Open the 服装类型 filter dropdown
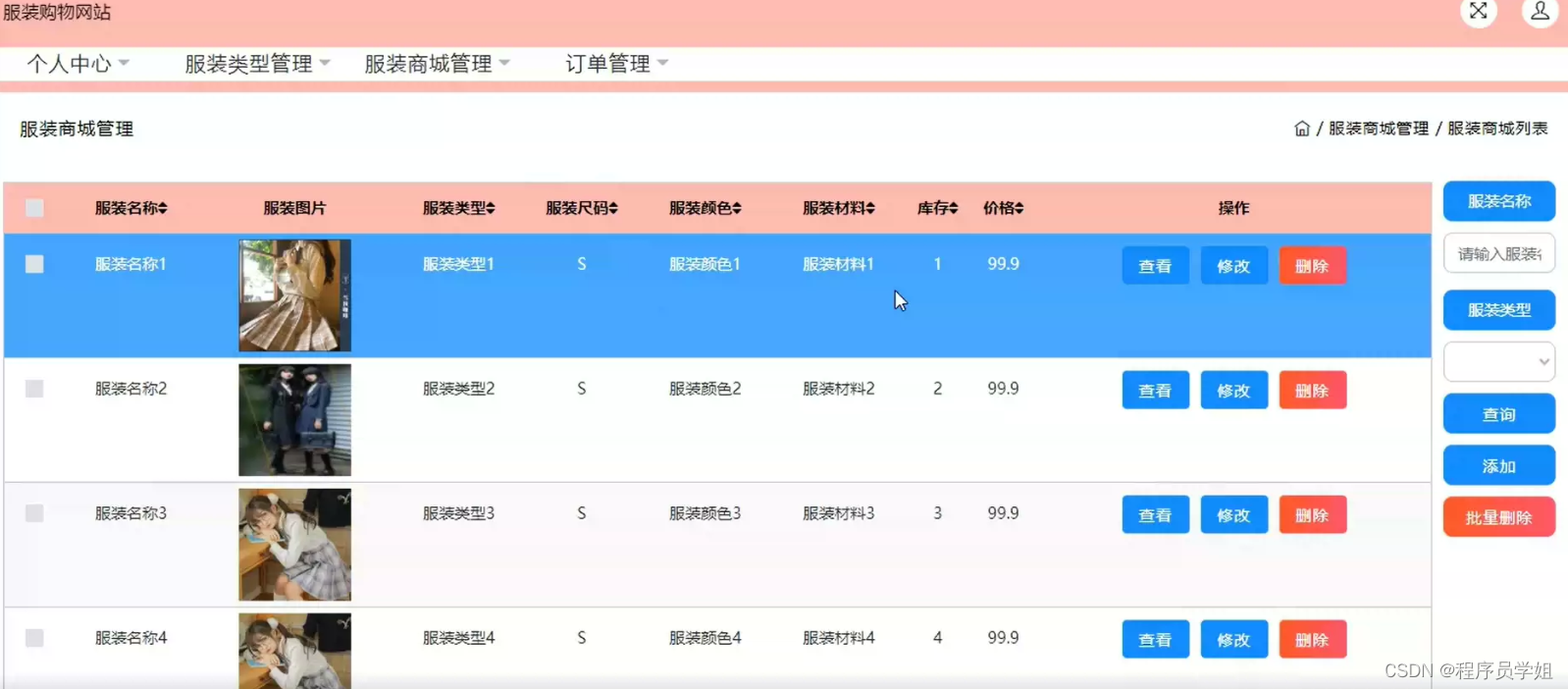Screen dimensions: 1568x689 point(1498,362)
